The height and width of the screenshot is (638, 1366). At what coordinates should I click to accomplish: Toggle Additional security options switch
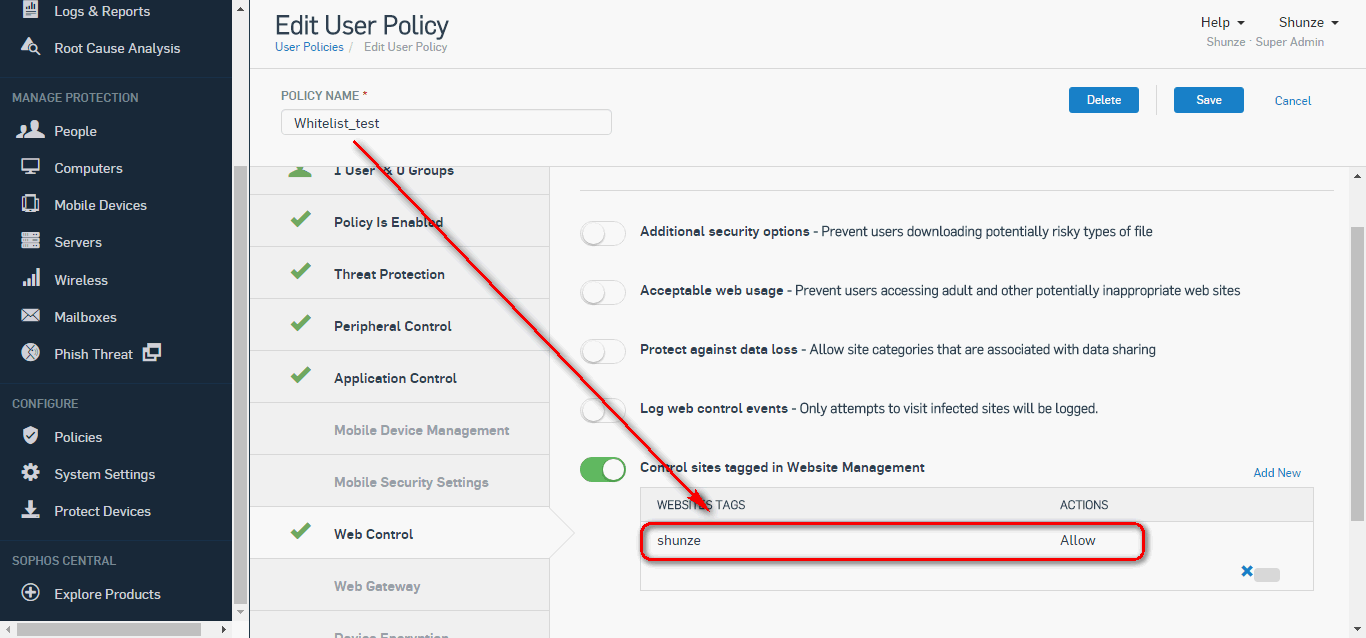603,233
